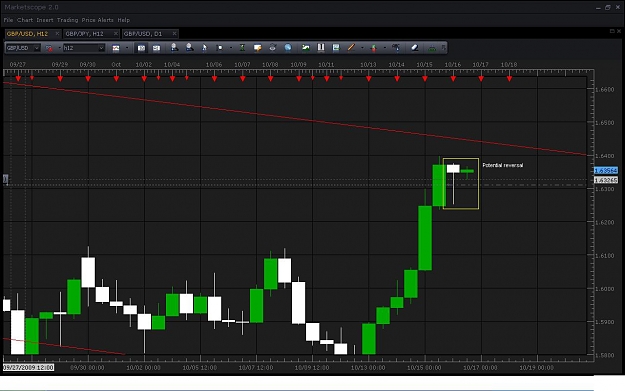Select the eraser tool
Image resolution: width=625 pixels, height=391 pixels.
pyautogui.click(x=415, y=48)
